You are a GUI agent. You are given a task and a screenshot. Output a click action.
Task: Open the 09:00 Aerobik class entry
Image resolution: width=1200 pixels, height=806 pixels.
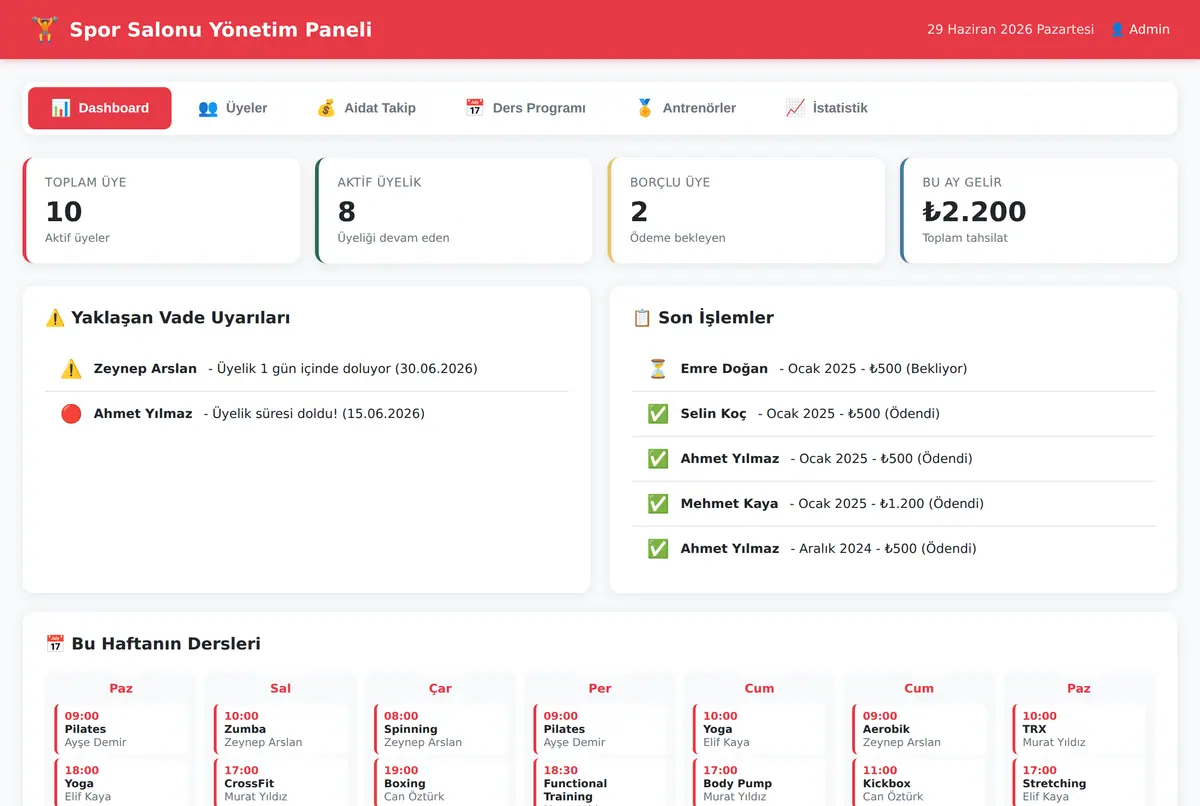919,729
